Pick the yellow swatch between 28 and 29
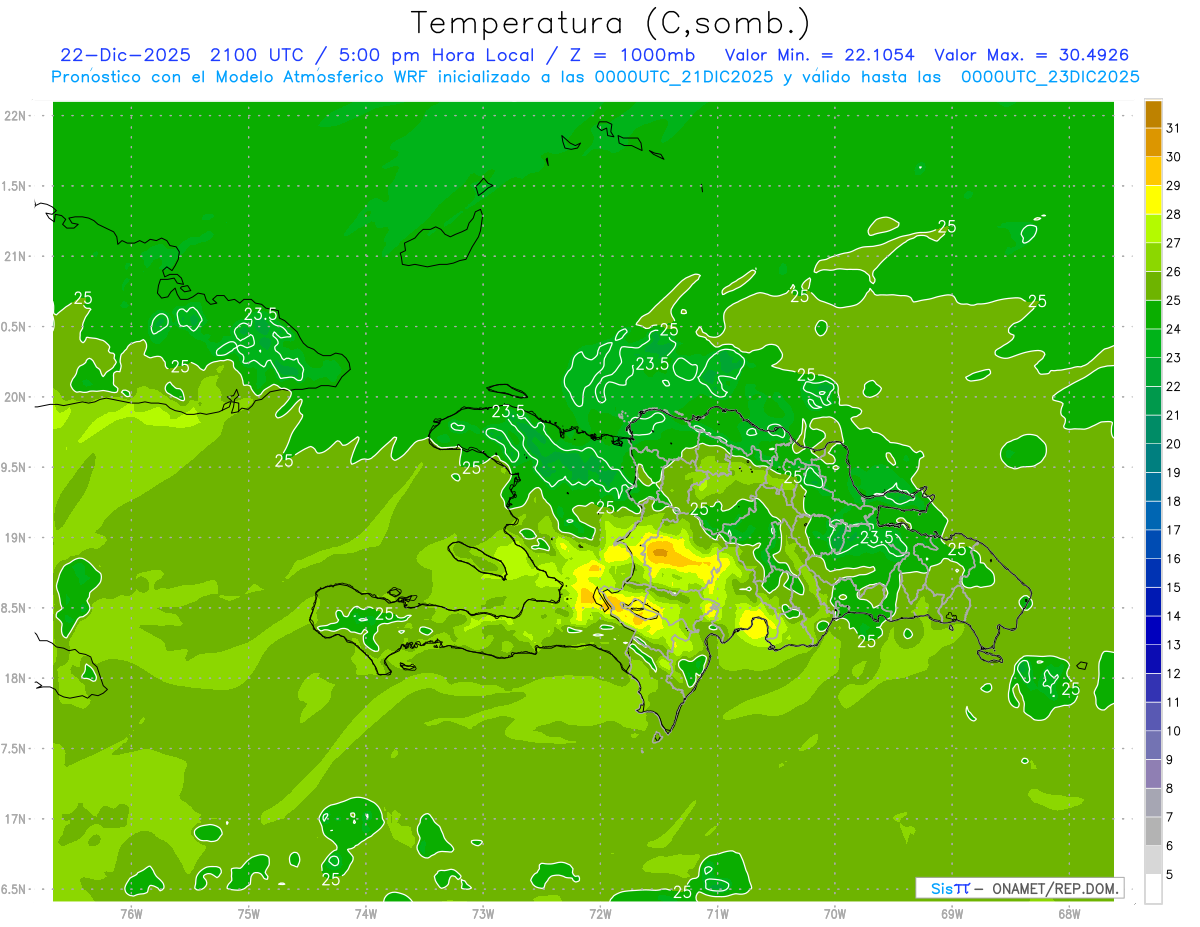 pyautogui.click(x=1153, y=199)
